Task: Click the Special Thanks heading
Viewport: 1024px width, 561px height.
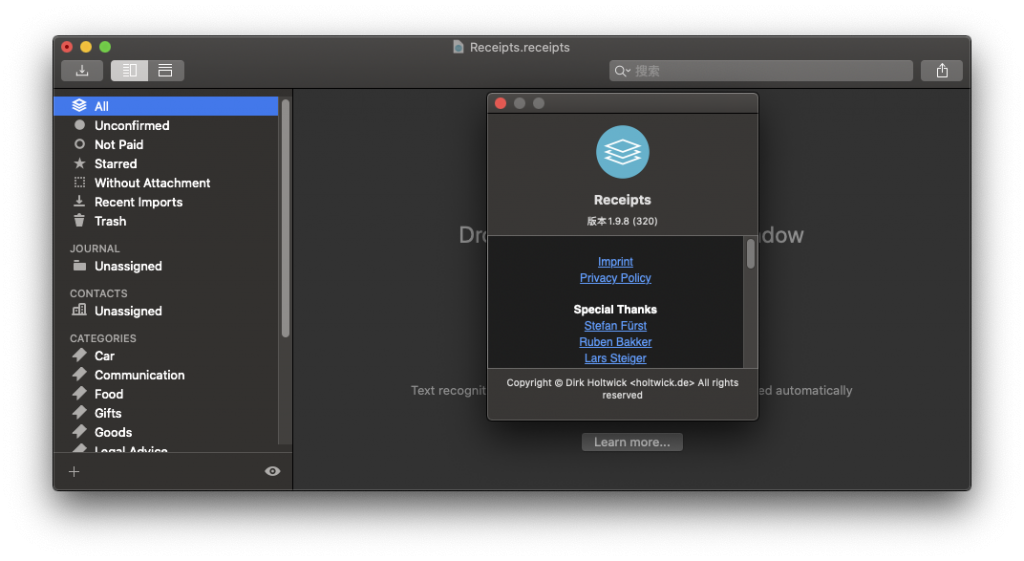Action: 615,310
